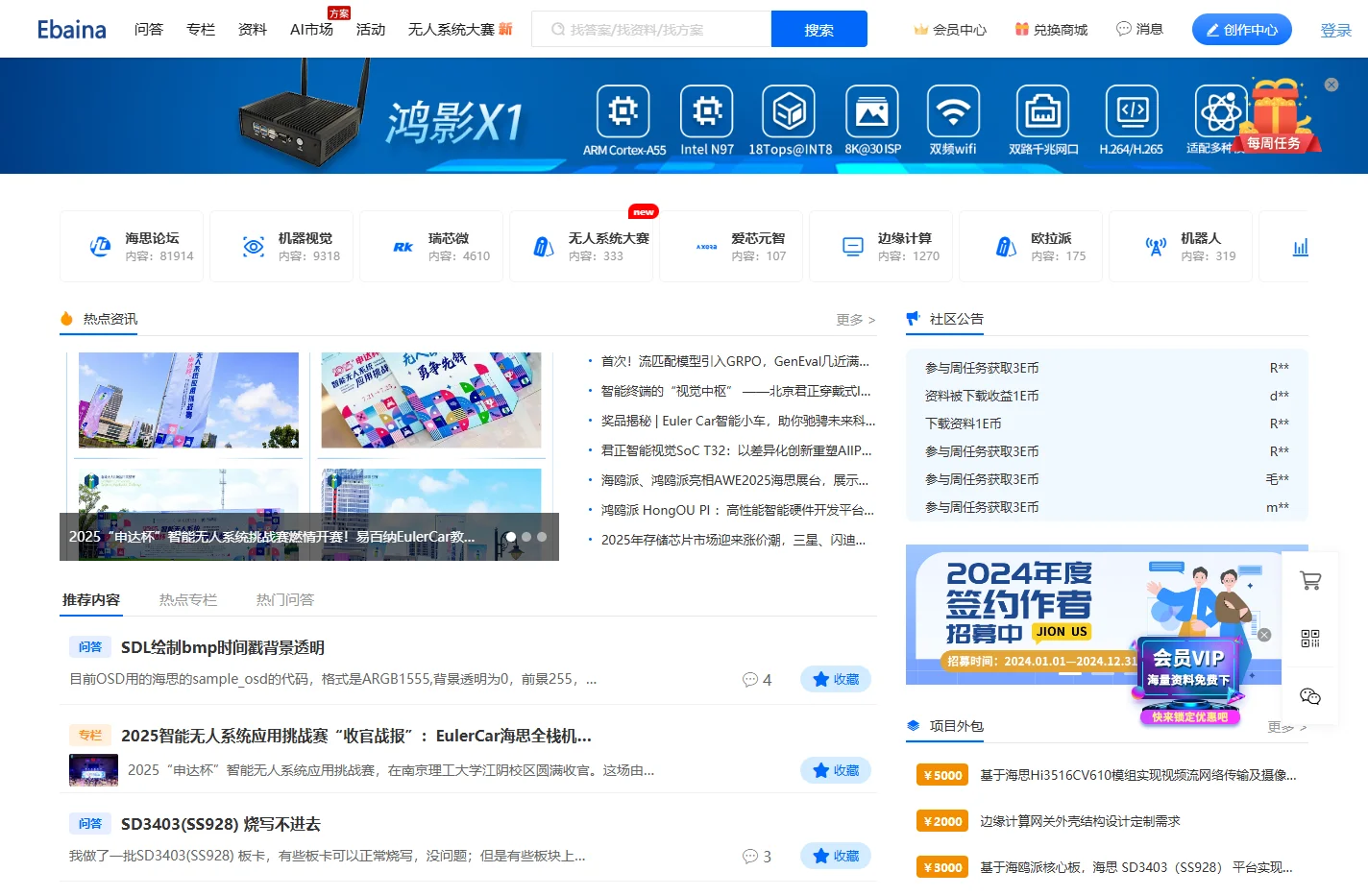Click the ARM Cortex-A55 chip icon

coord(623,111)
